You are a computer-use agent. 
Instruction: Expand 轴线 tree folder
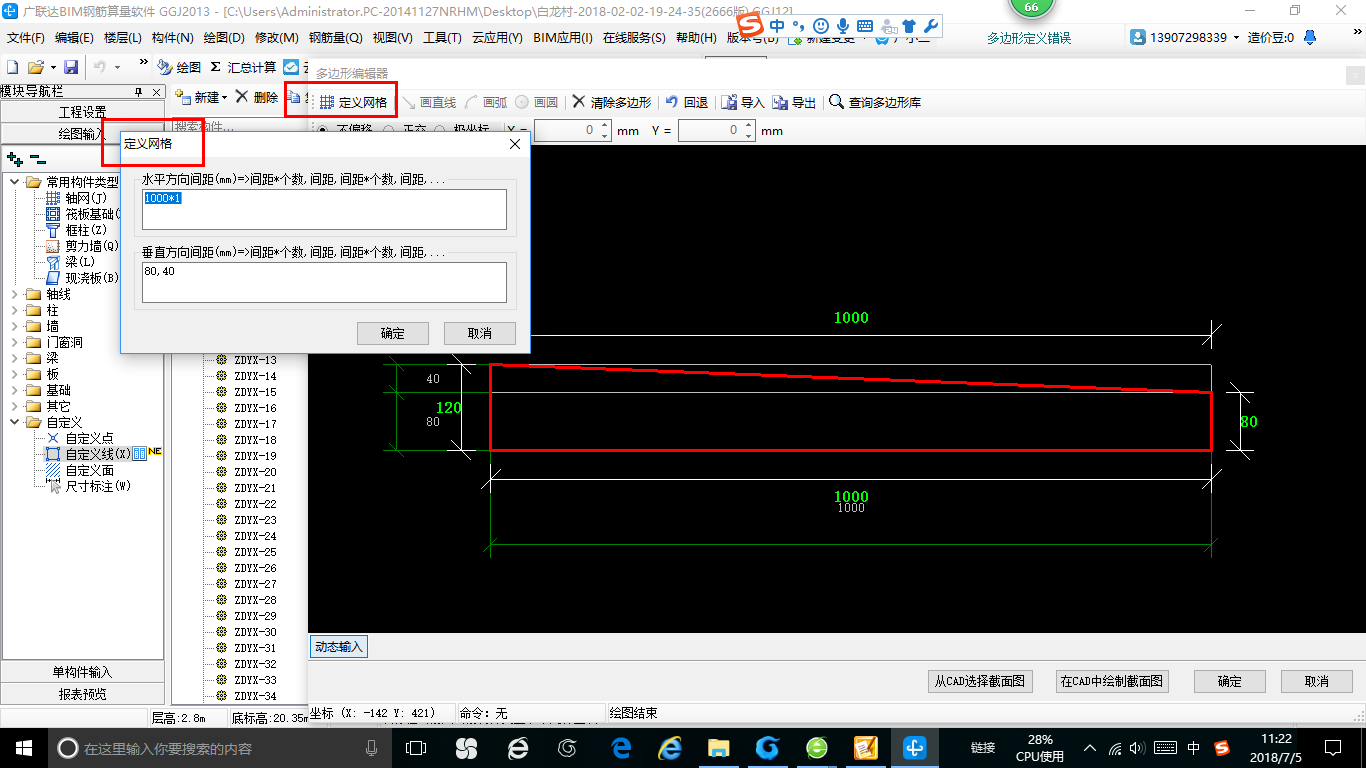(x=15, y=294)
